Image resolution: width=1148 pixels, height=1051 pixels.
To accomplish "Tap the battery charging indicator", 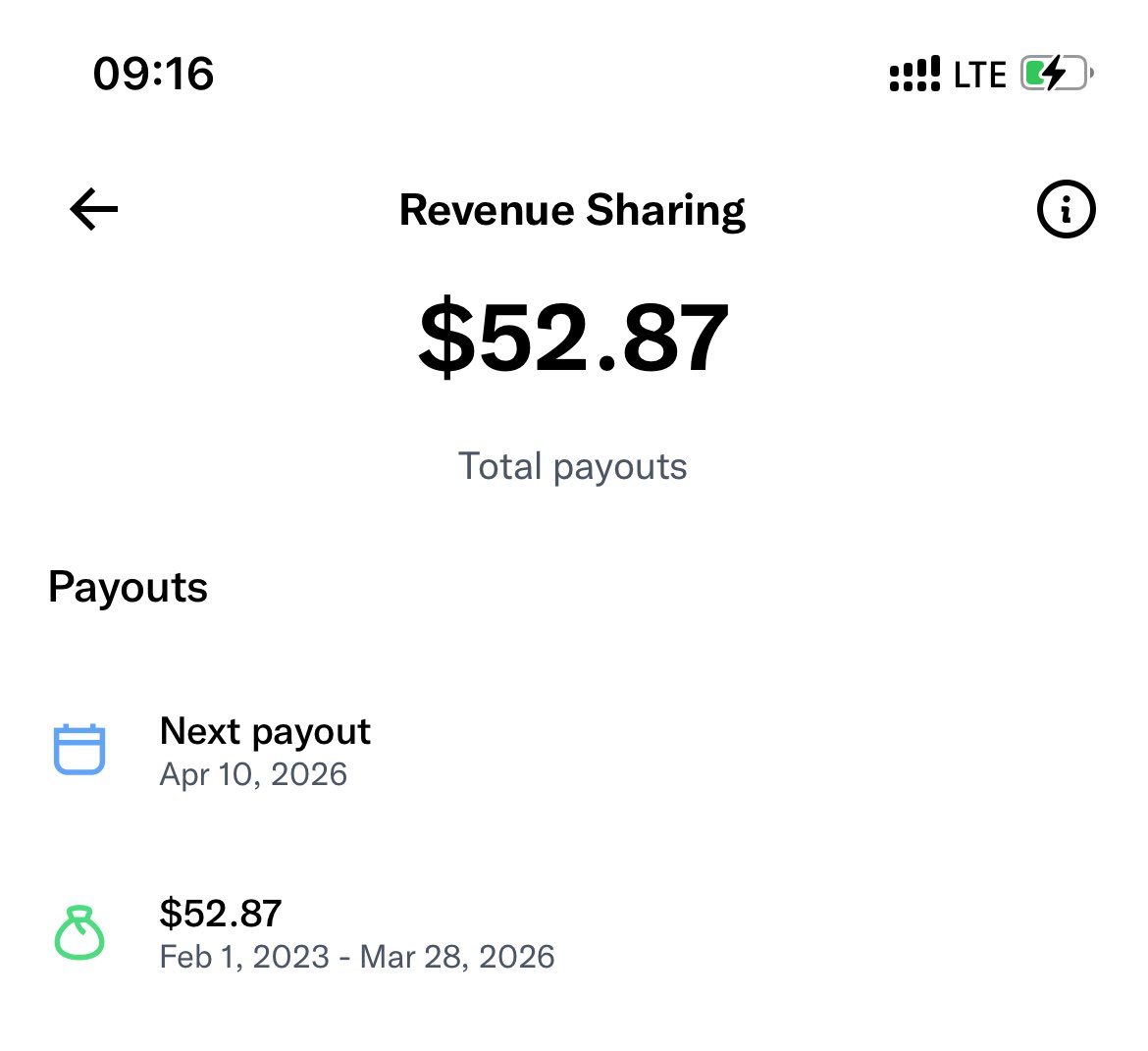I will click(1057, 74).
